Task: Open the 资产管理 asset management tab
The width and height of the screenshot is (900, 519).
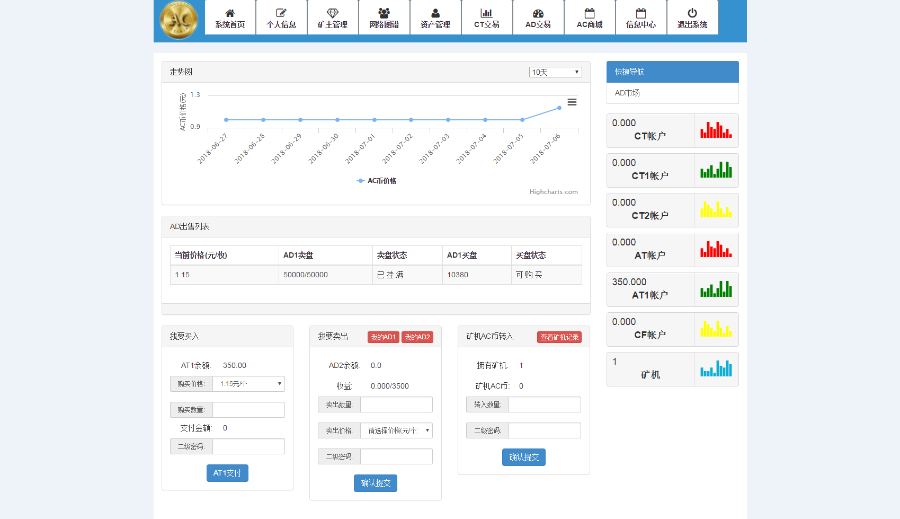Action: click(x=435, y=18)
